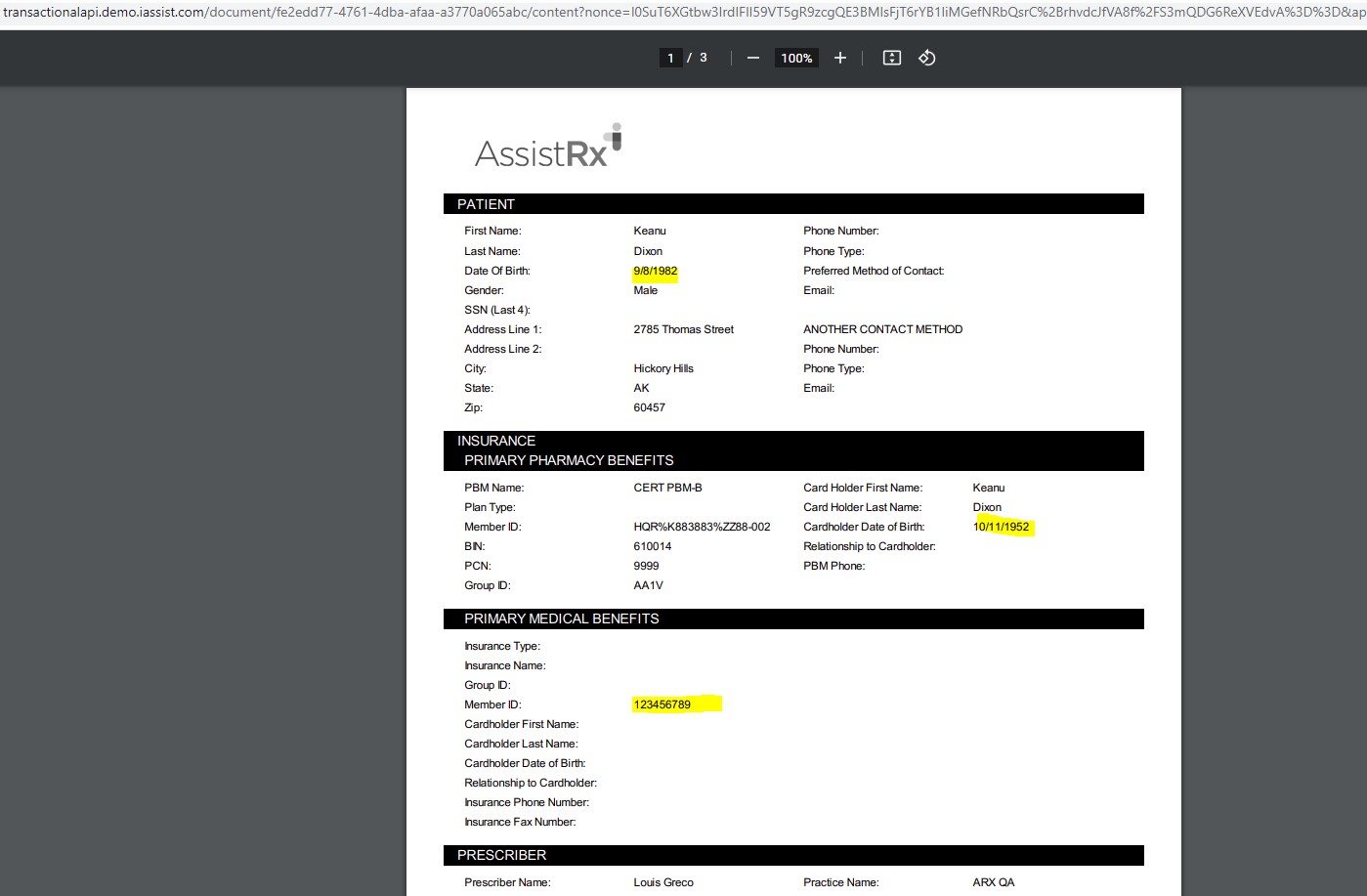Click the AssistRx logo in the document
The width and height of the screenshot is (1367, 896).
click(548, 149)
